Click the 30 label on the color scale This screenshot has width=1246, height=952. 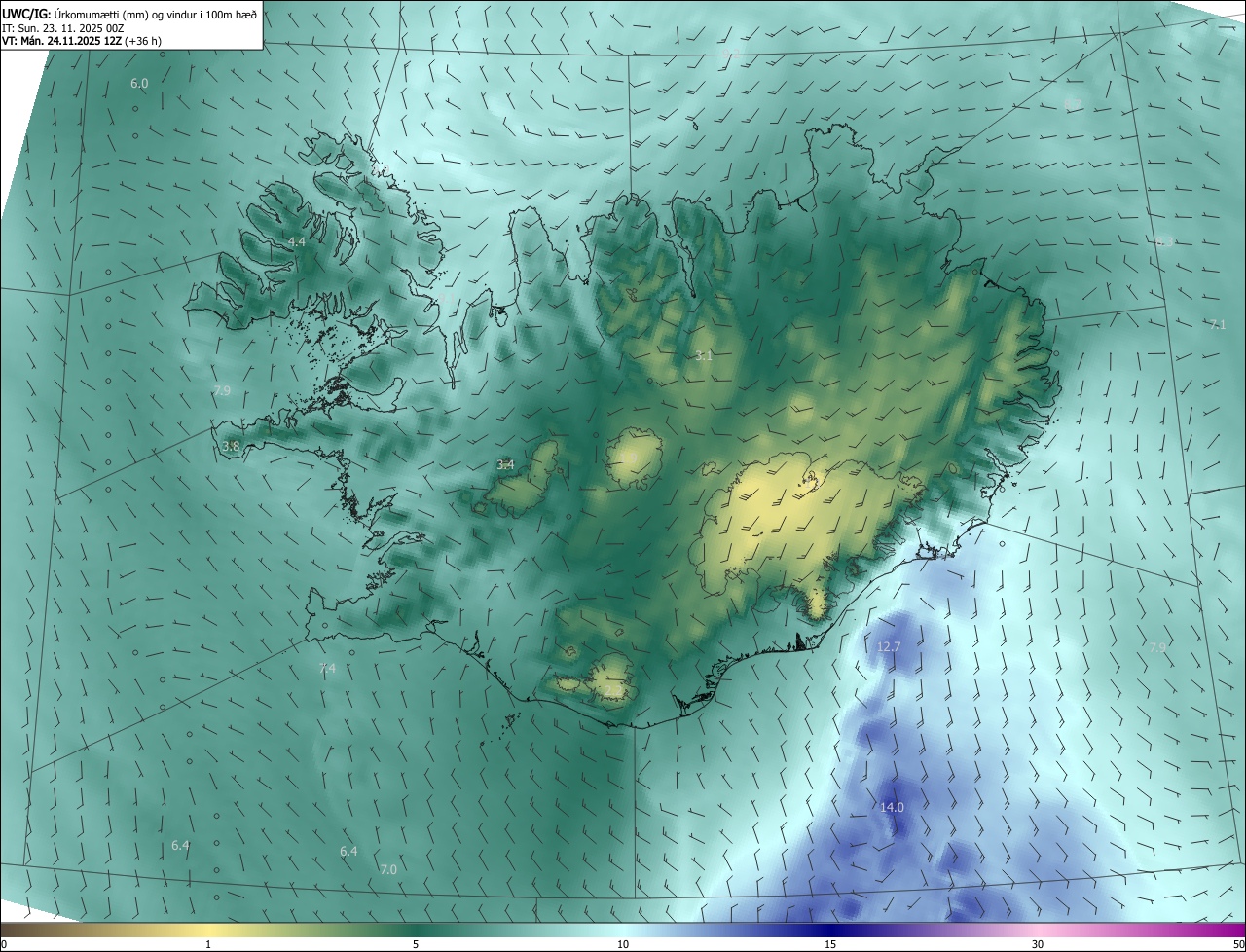(1038, 944)
